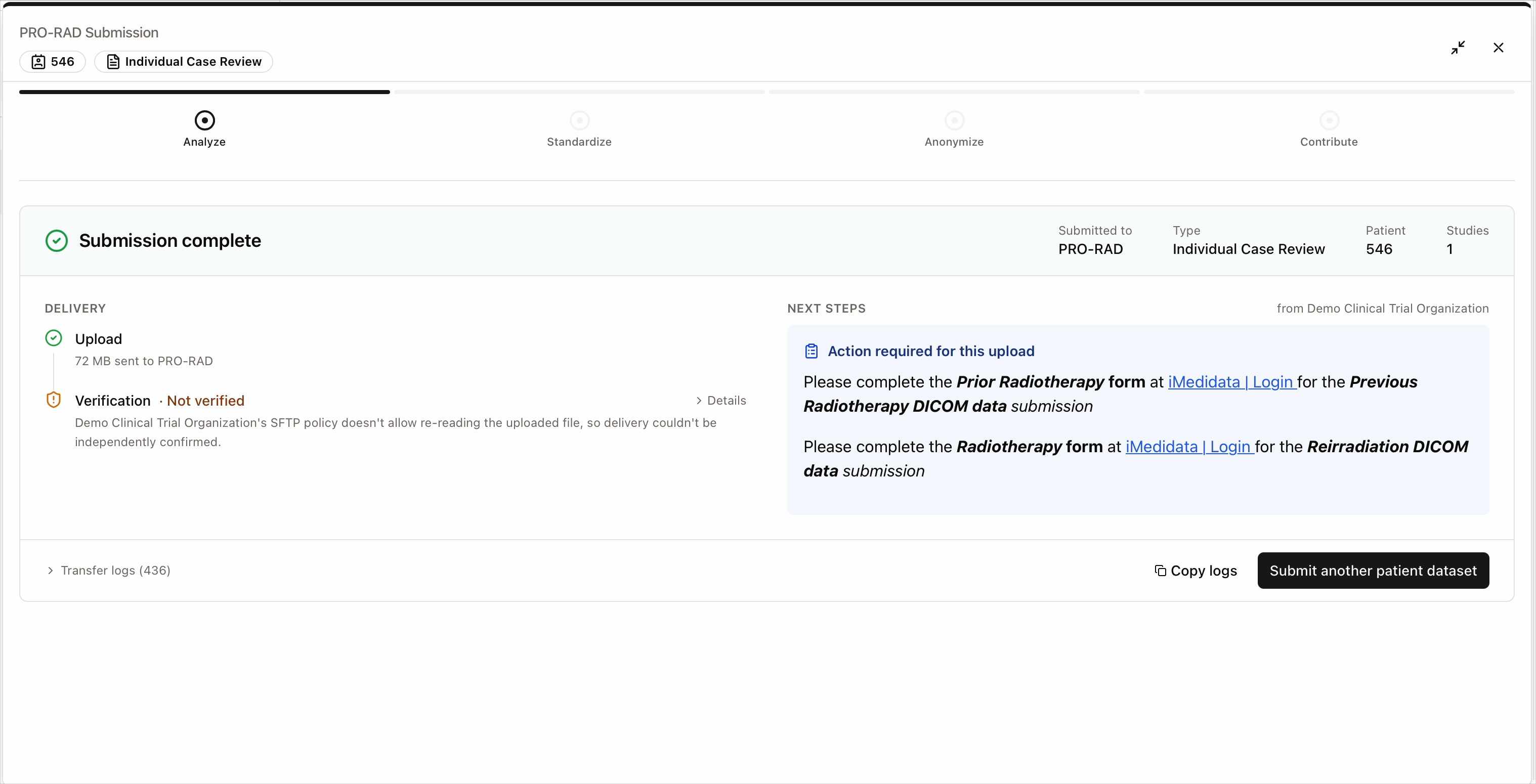
Task: Click the document icon in Individual Case Review chip
Action: pyautogui.click(x=113, y=62)
